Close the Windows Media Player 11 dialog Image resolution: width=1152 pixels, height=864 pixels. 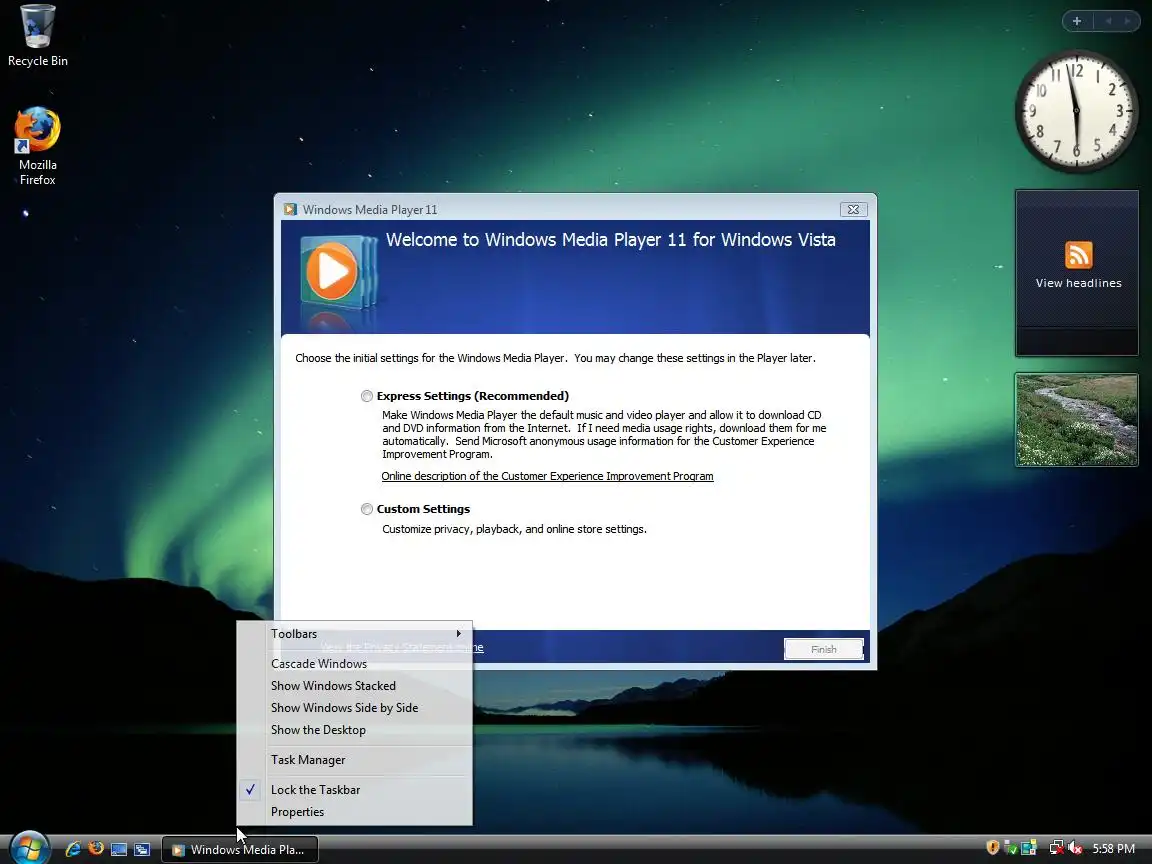[853, 209]
